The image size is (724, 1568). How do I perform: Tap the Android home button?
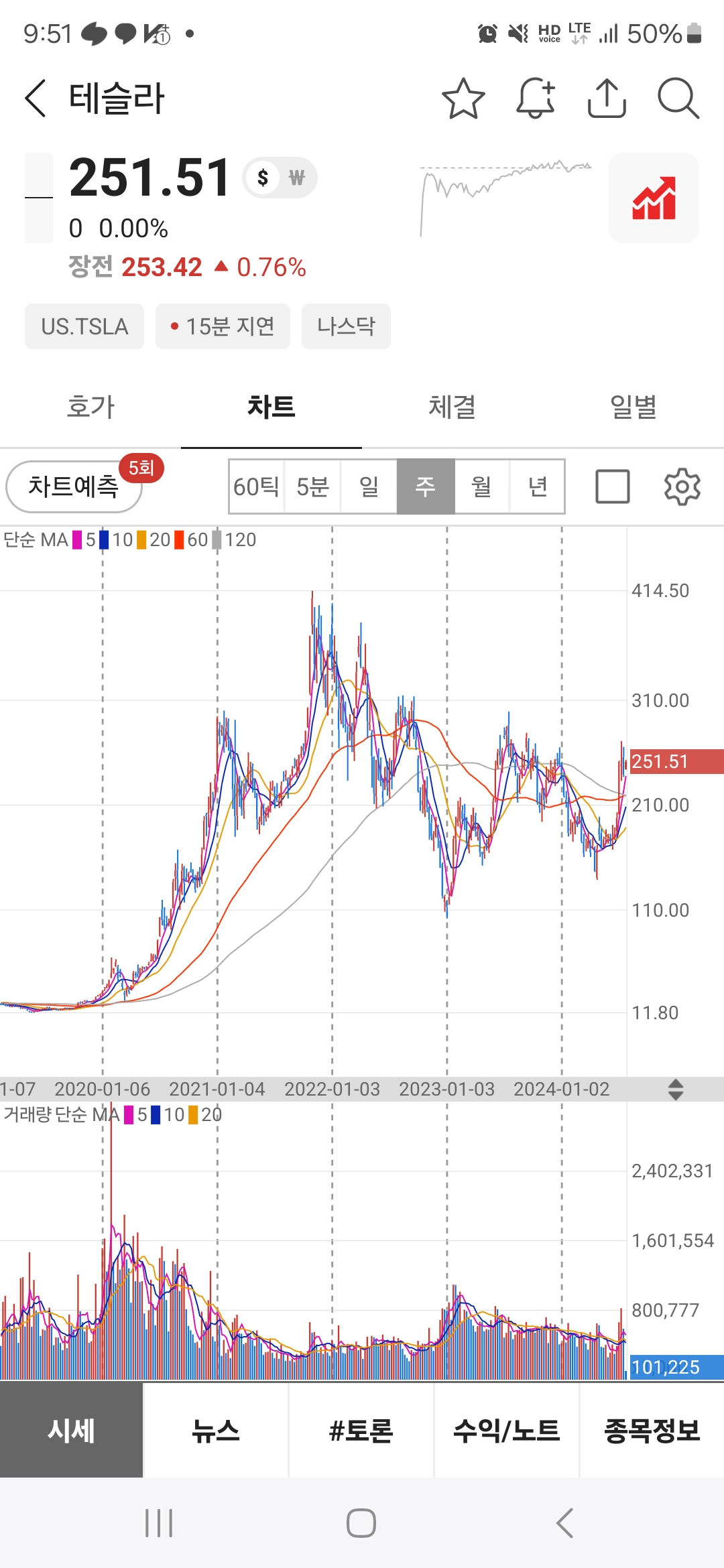(361, 1523)
